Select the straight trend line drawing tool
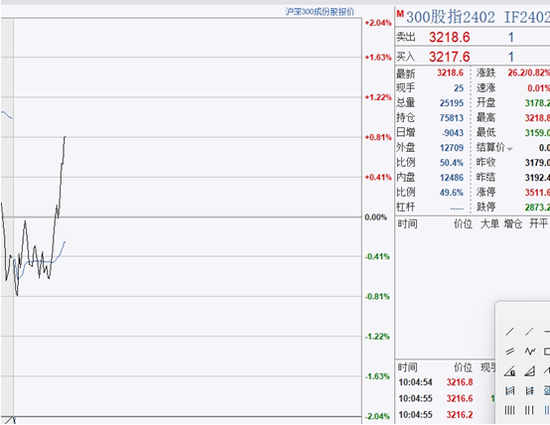 pos(510,331)
